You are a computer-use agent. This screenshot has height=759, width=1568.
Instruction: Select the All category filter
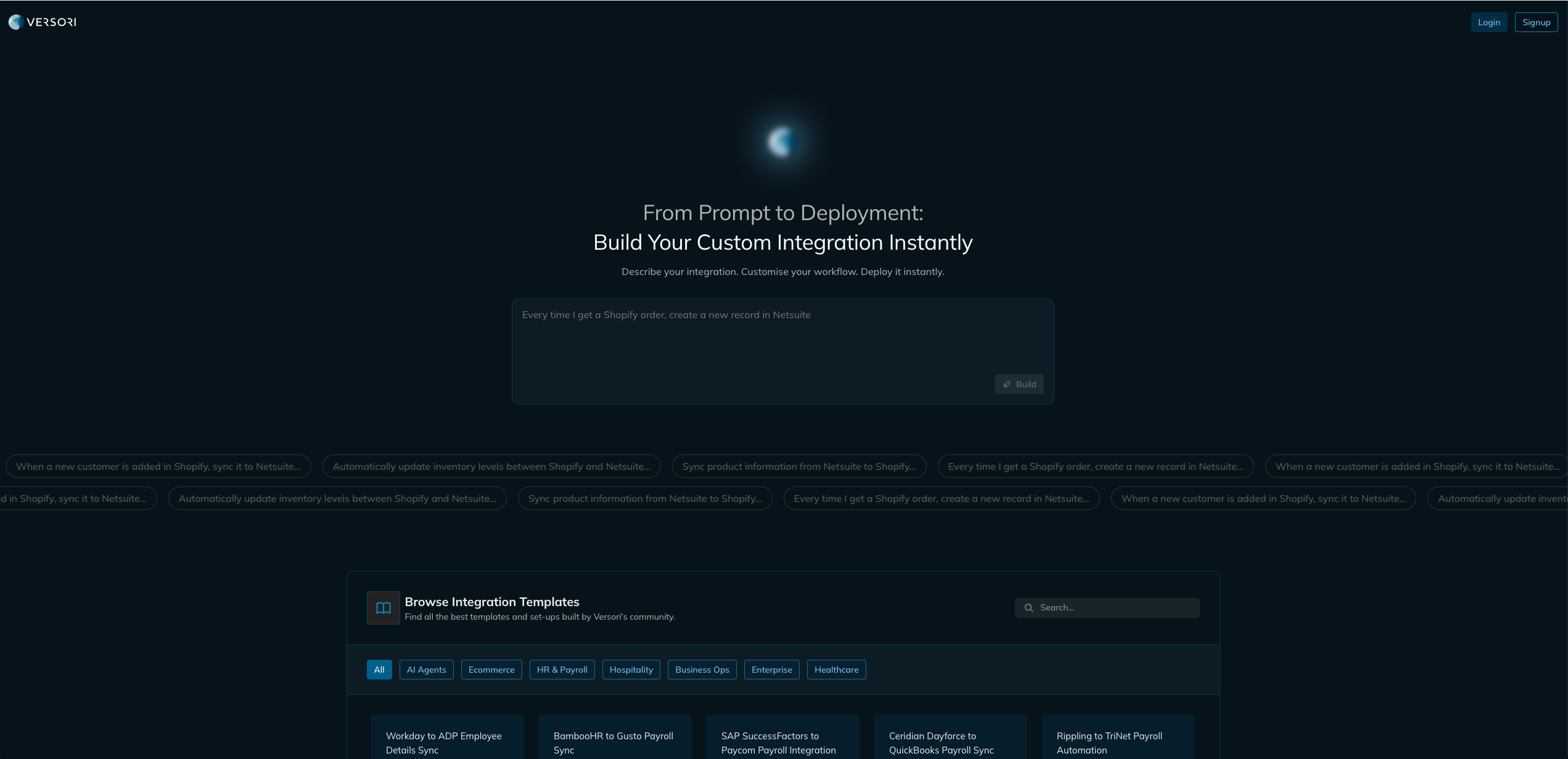pyautogui.click(x=379, y=670)
